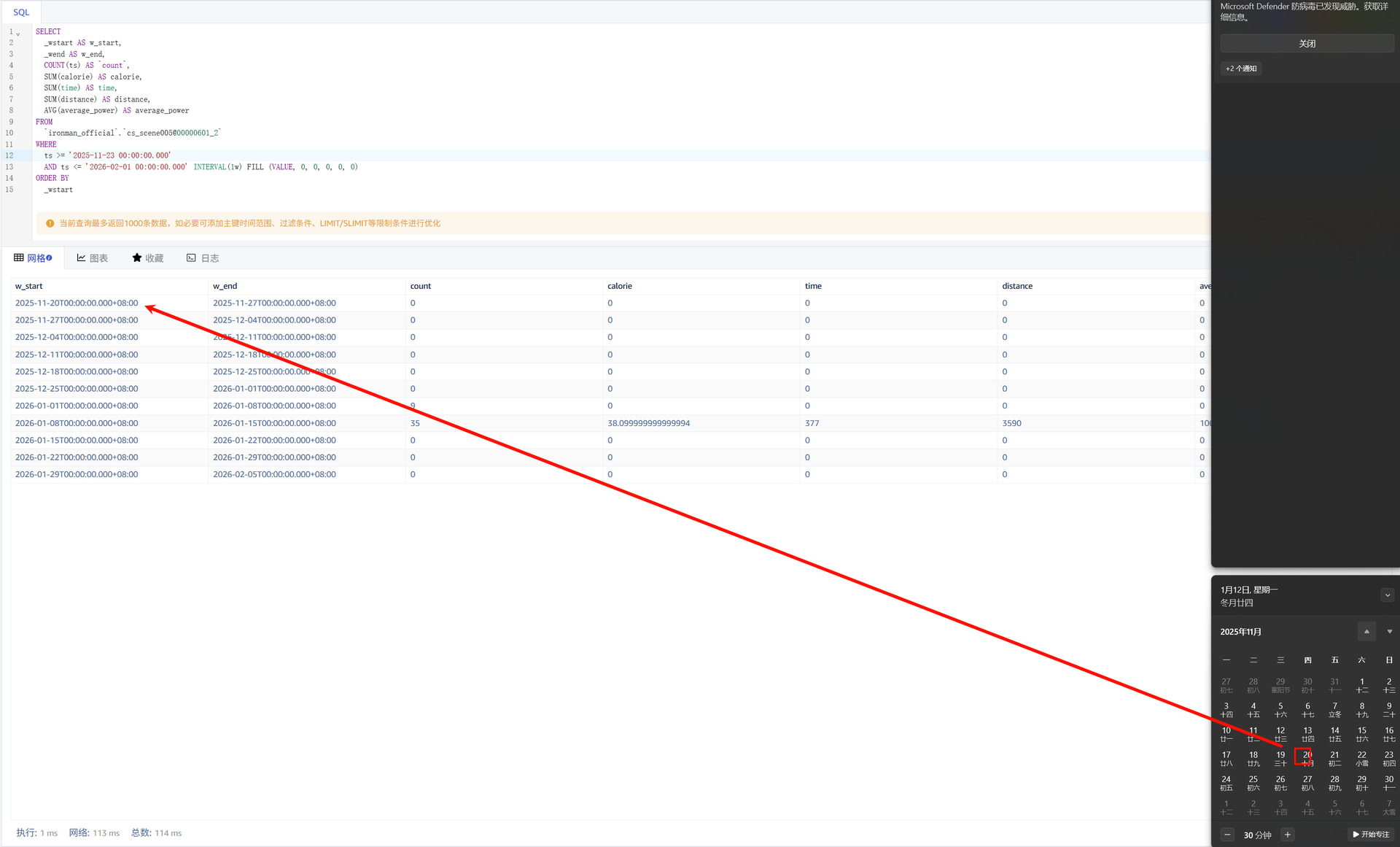Click the warning icon in the query limit notice
The image size is (1400, 847).
pos(50,223)
